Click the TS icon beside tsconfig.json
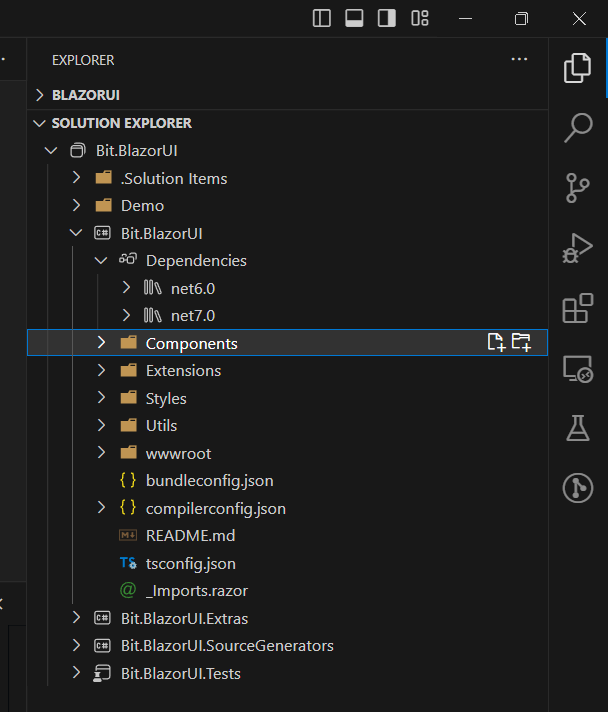 point(129,563)
